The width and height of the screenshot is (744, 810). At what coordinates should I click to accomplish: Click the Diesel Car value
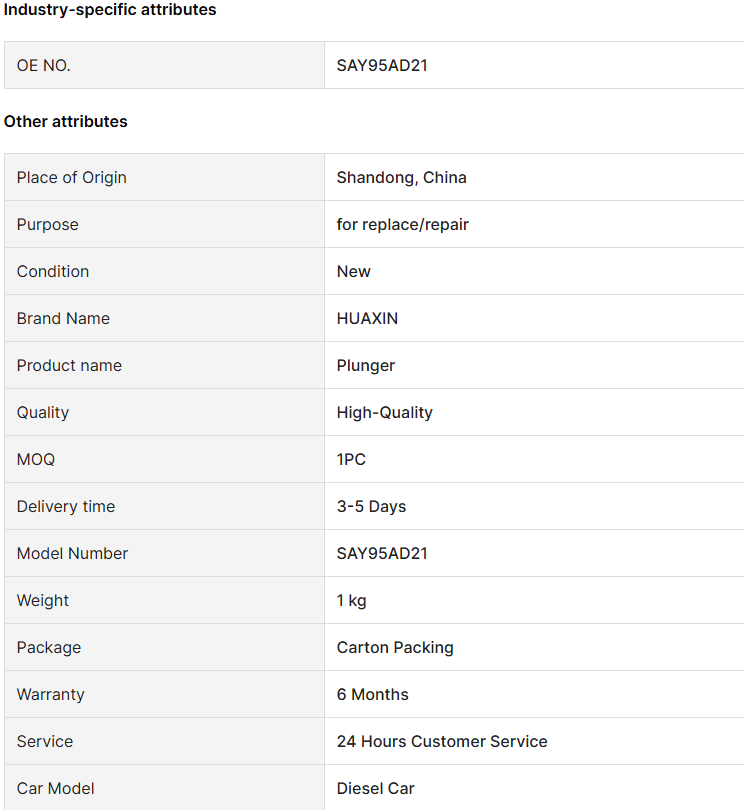tap(376, 788)
